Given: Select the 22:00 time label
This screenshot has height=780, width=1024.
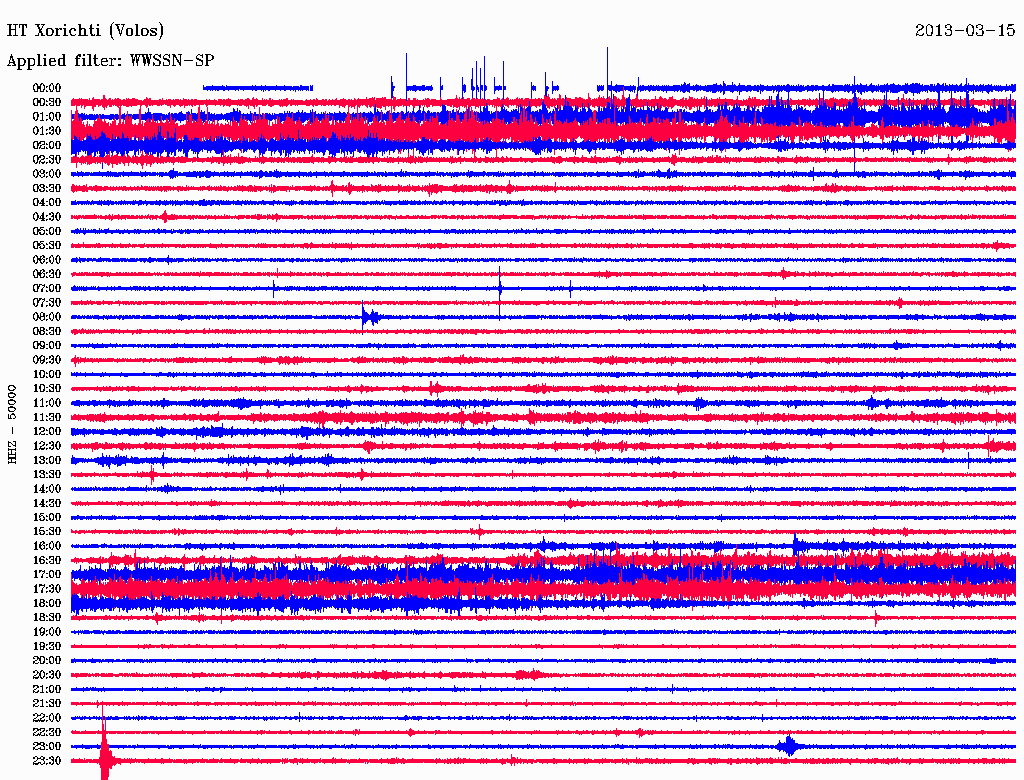Looking at the screenshot, I should [47, 718].
